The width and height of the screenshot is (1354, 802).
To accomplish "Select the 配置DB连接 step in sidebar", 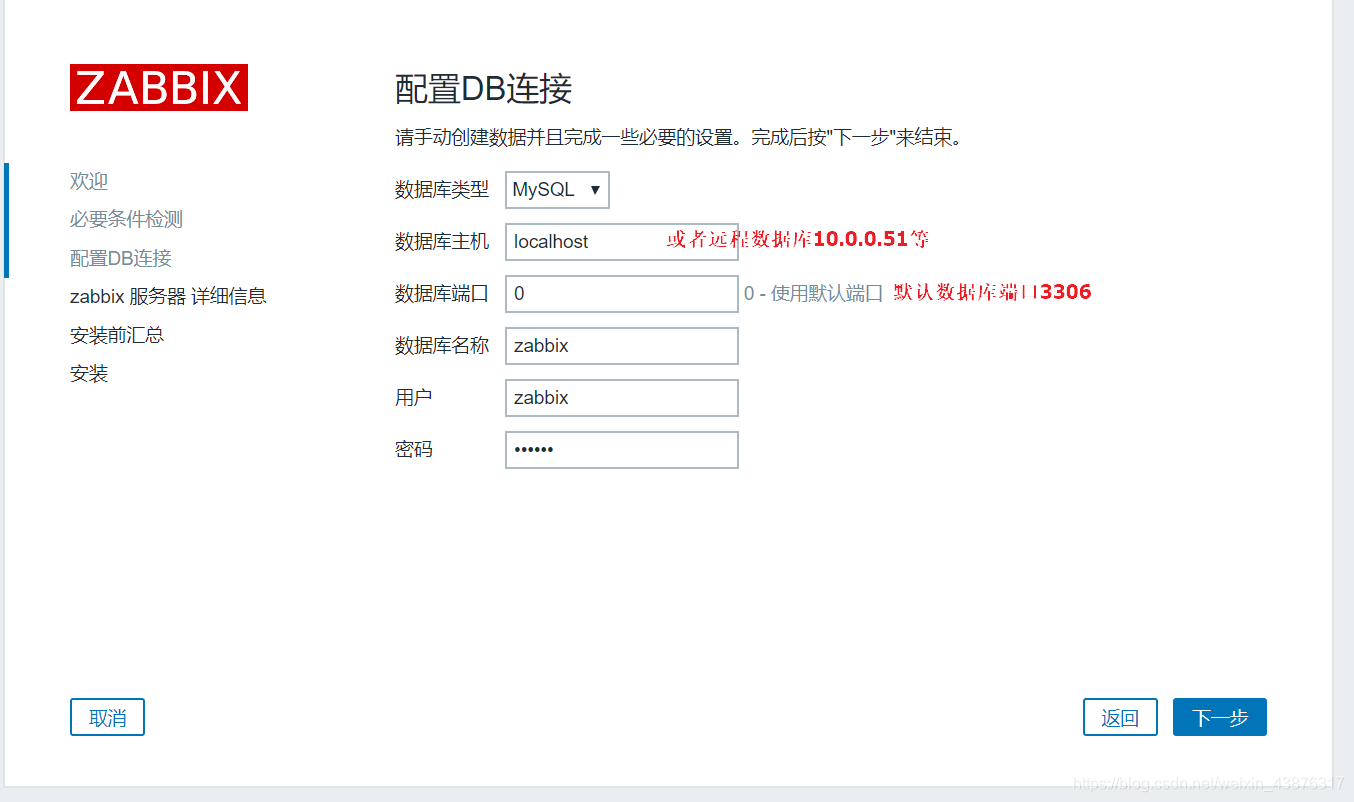I will pyautogui.click(x=121, y=258).
